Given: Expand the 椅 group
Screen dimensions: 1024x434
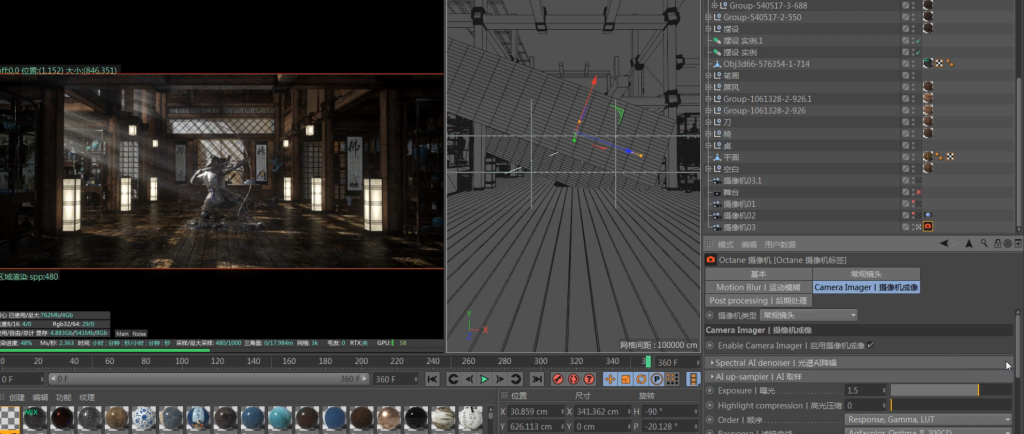Looking at the screenshot, I should [709, 134].
